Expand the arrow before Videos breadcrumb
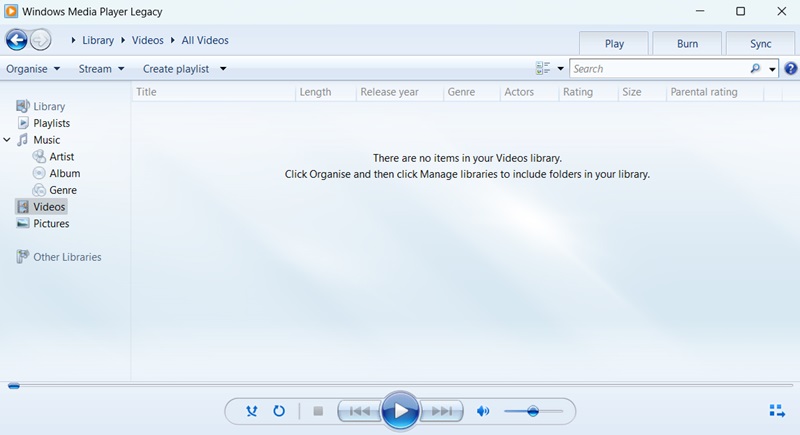This screenshot has height=435, width=800. (x=123, y=40)
